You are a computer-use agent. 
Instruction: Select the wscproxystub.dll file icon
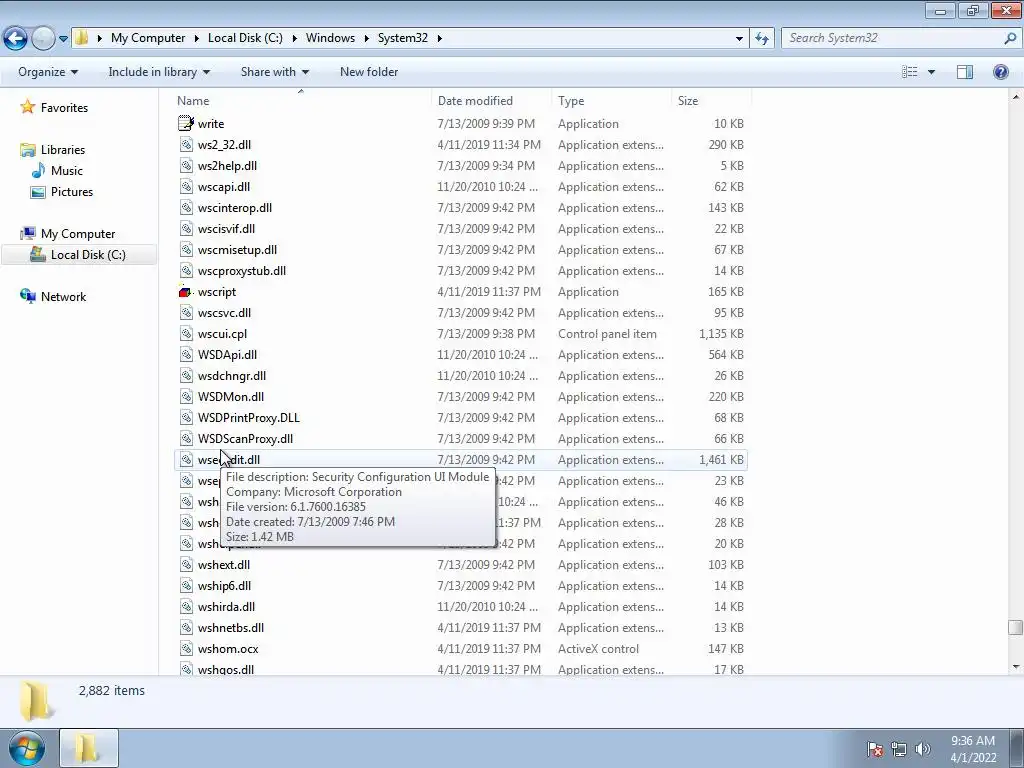186,270
